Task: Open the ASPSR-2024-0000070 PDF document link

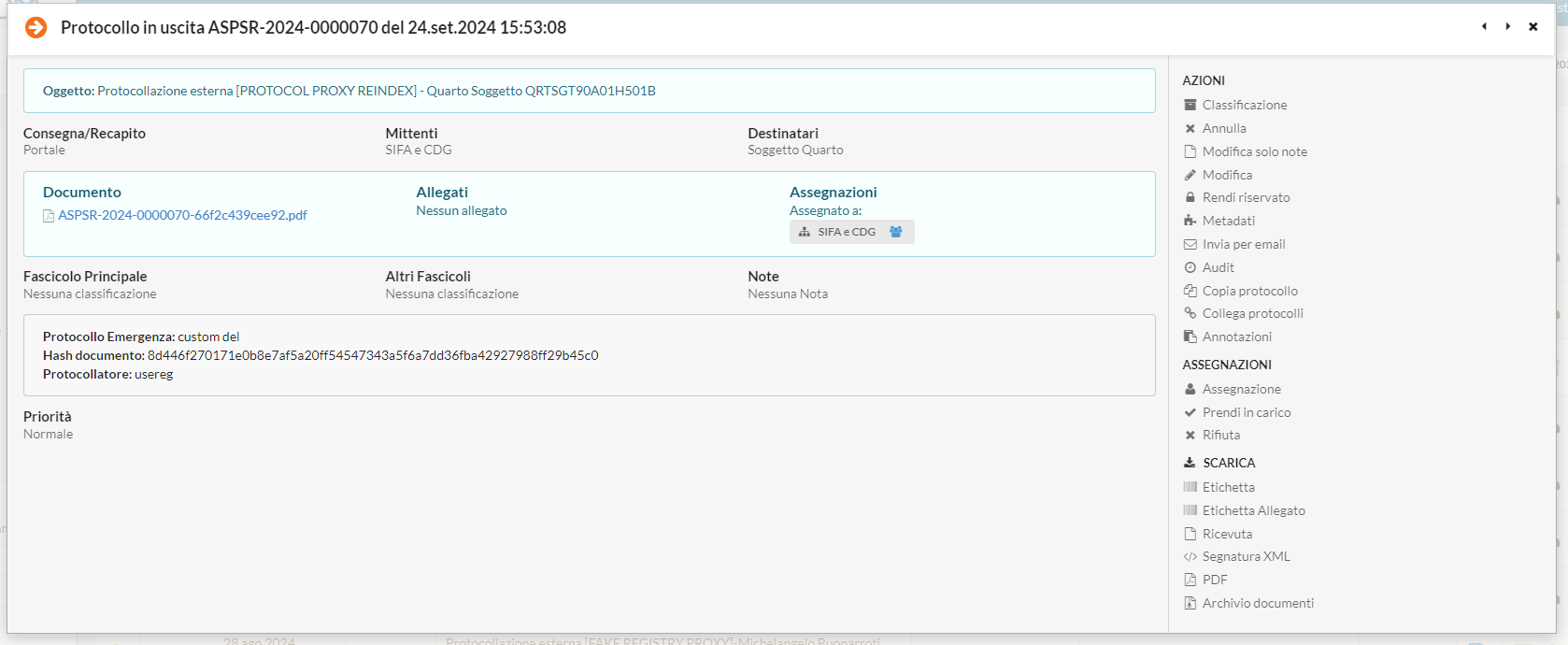Action: point(182,215)
